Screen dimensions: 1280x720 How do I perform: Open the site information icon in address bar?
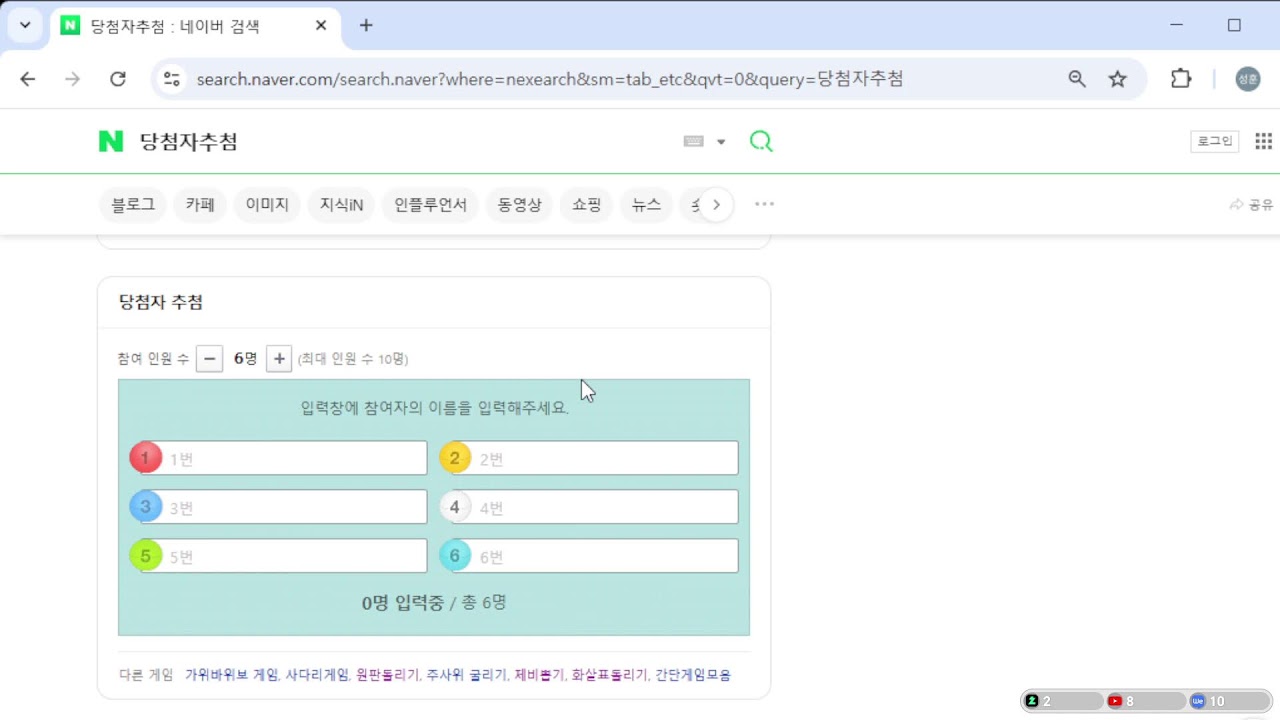coord(172,79)
